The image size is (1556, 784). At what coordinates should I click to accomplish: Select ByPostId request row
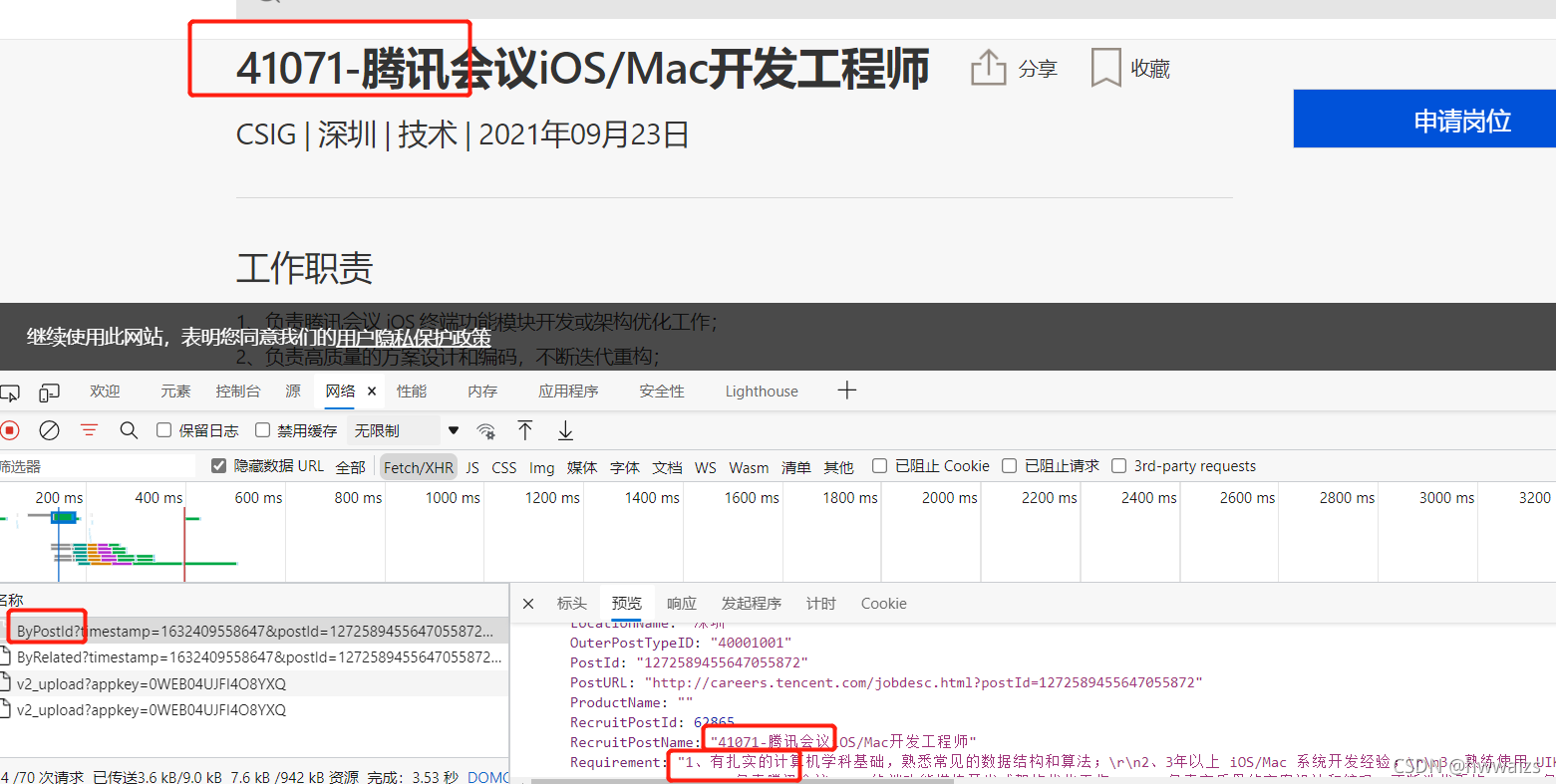[x=254, y=632]
